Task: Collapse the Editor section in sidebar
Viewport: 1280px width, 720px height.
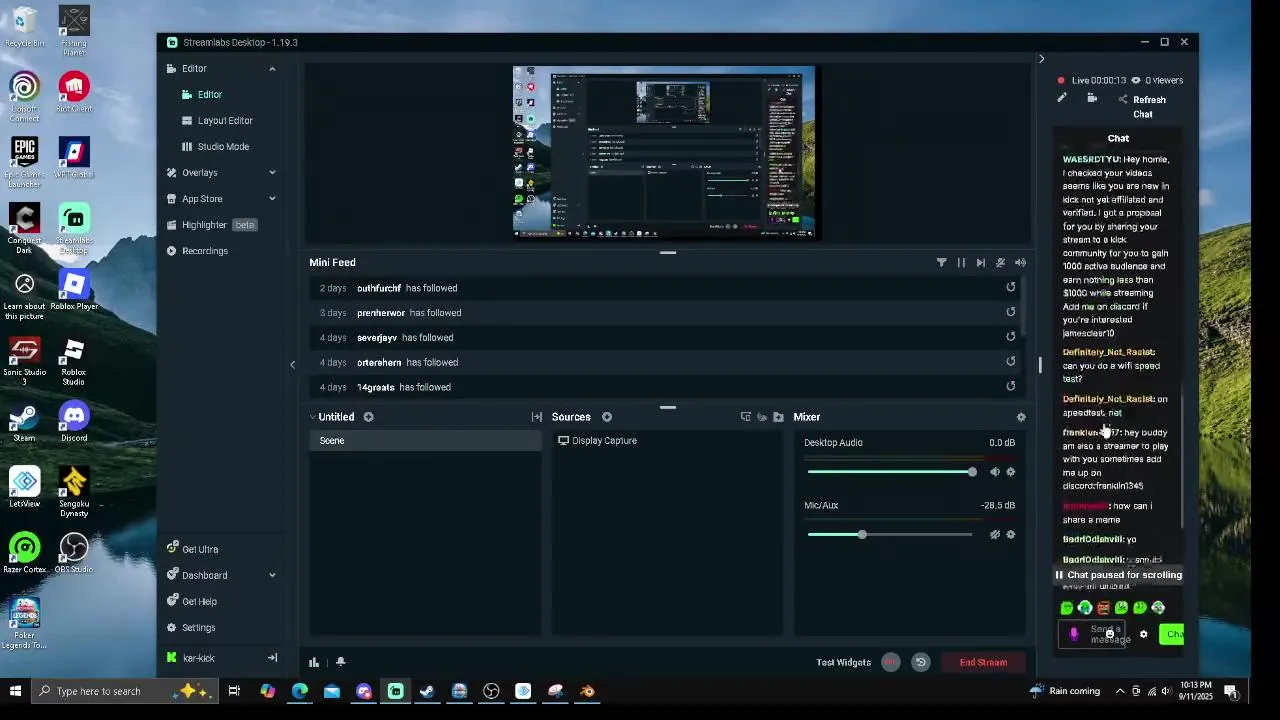Action: (272, 69)
